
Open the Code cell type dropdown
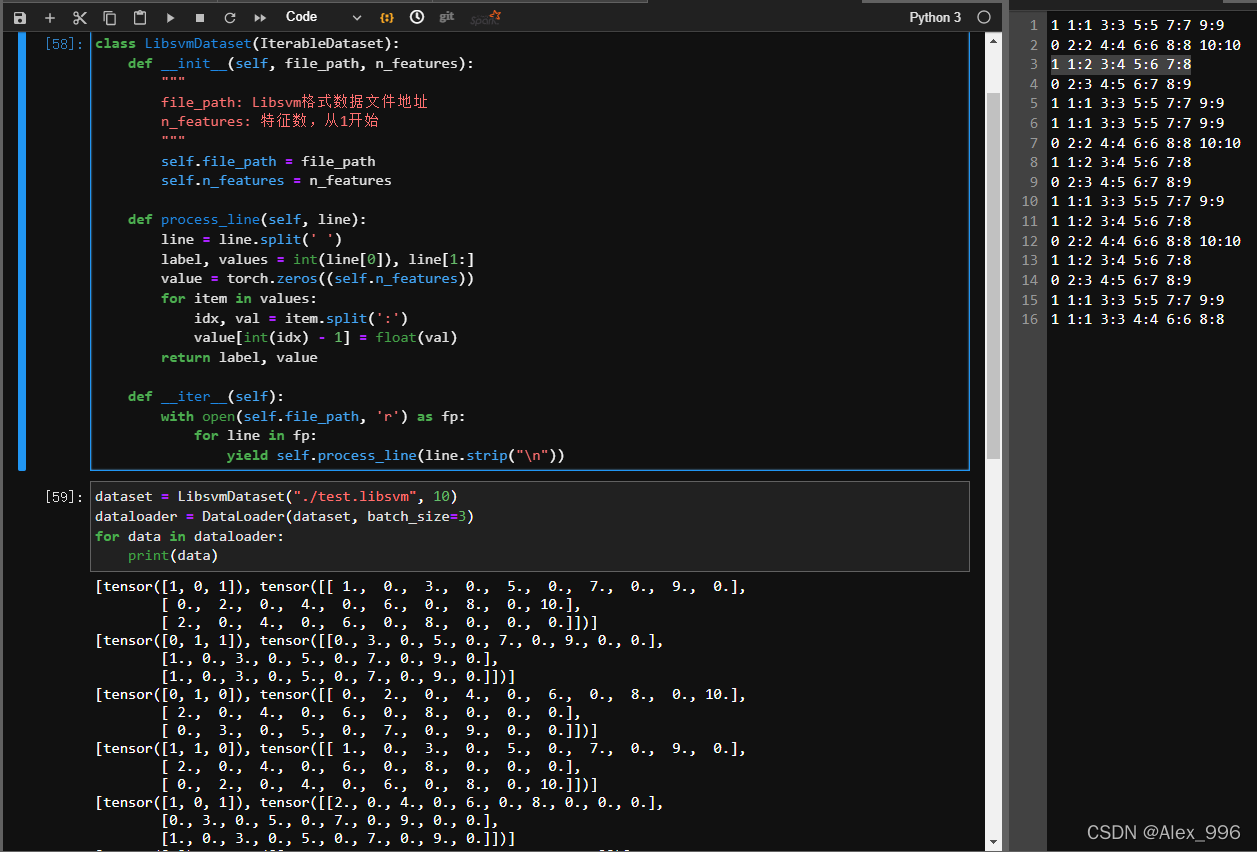(x=323, y=17)
